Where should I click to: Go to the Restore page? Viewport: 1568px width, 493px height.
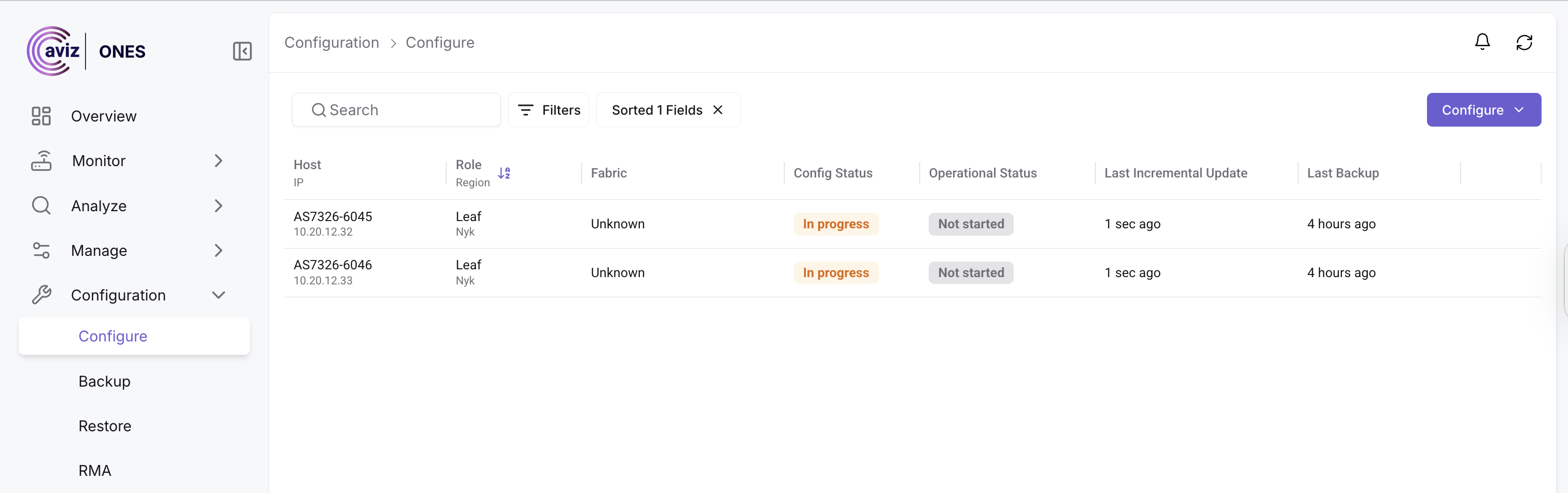[x=105, y=426]
